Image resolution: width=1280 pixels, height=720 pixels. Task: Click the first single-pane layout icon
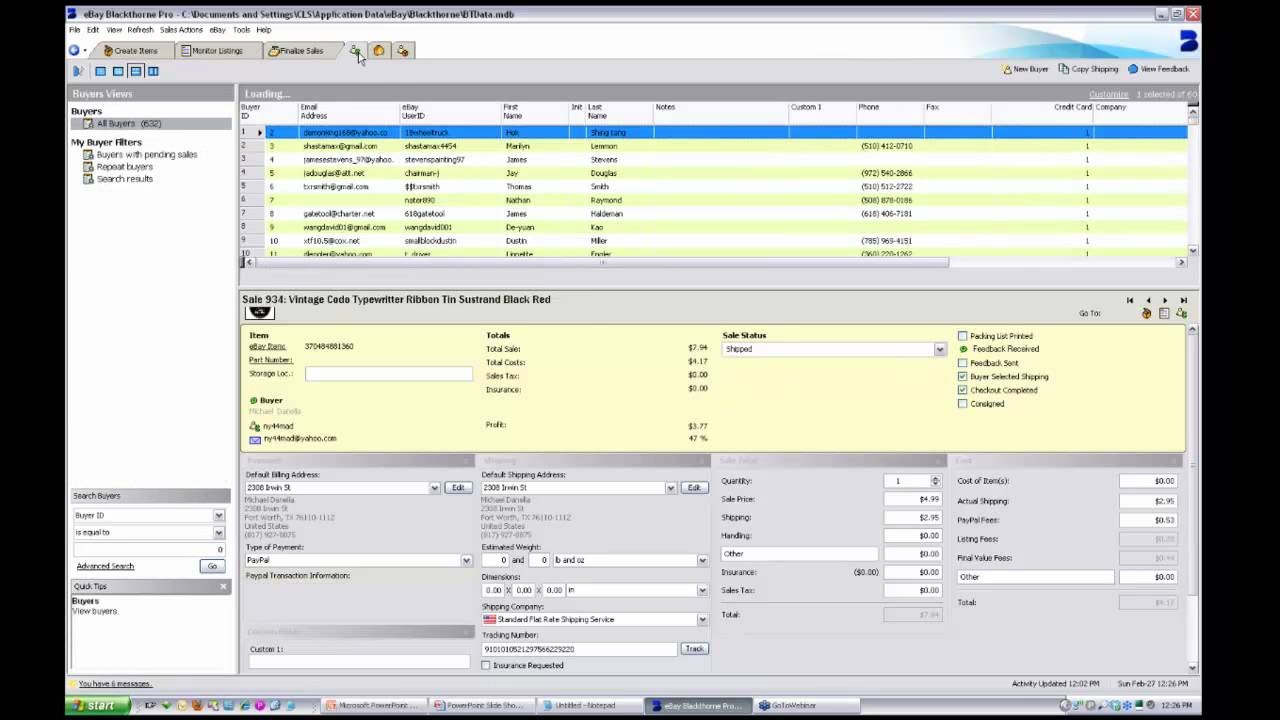click(100, 71)
